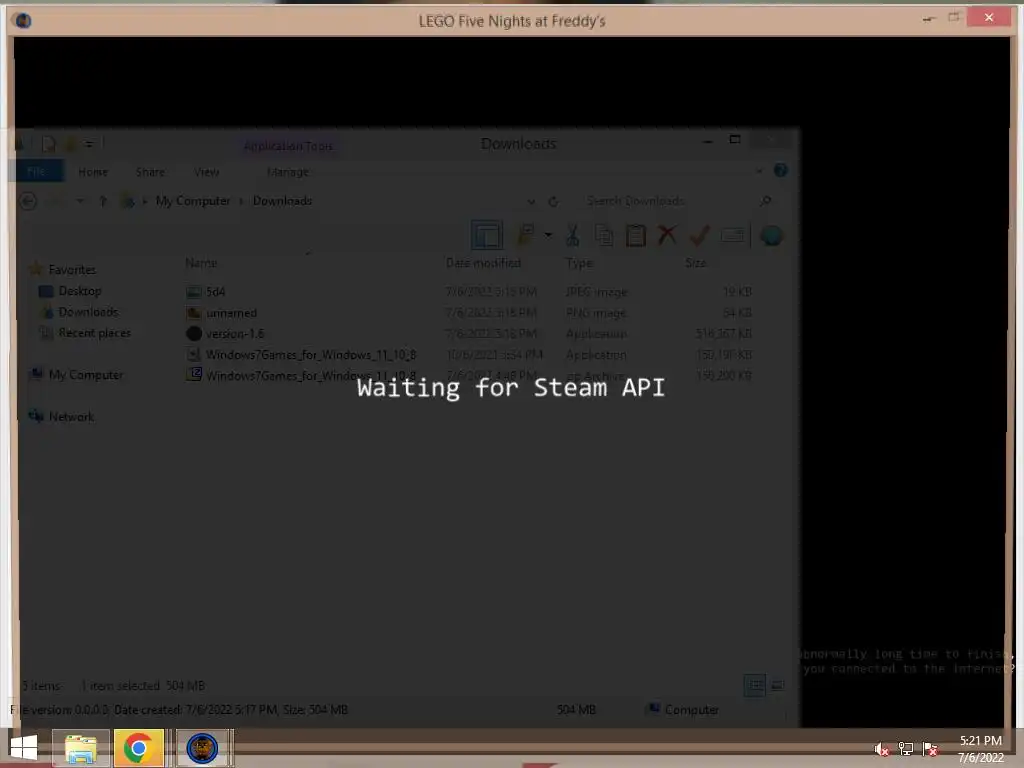Click Downloads in the breadcrumb path
Viewport: 1024px width, 768px height.
point(282,200)
